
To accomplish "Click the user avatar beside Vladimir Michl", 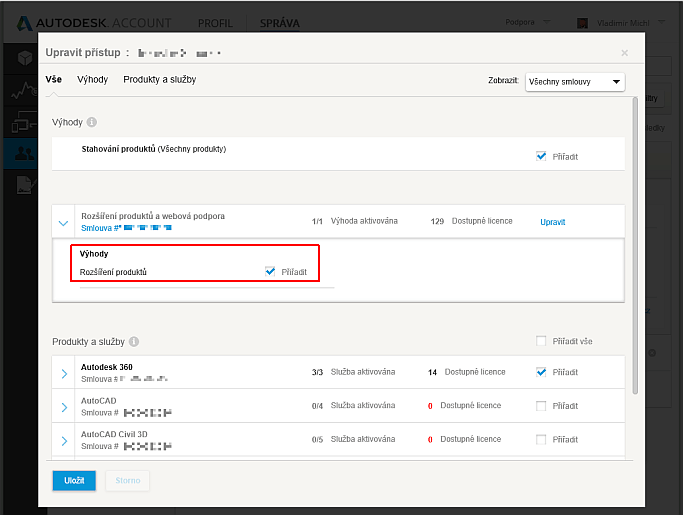I will tap(582, 23).
